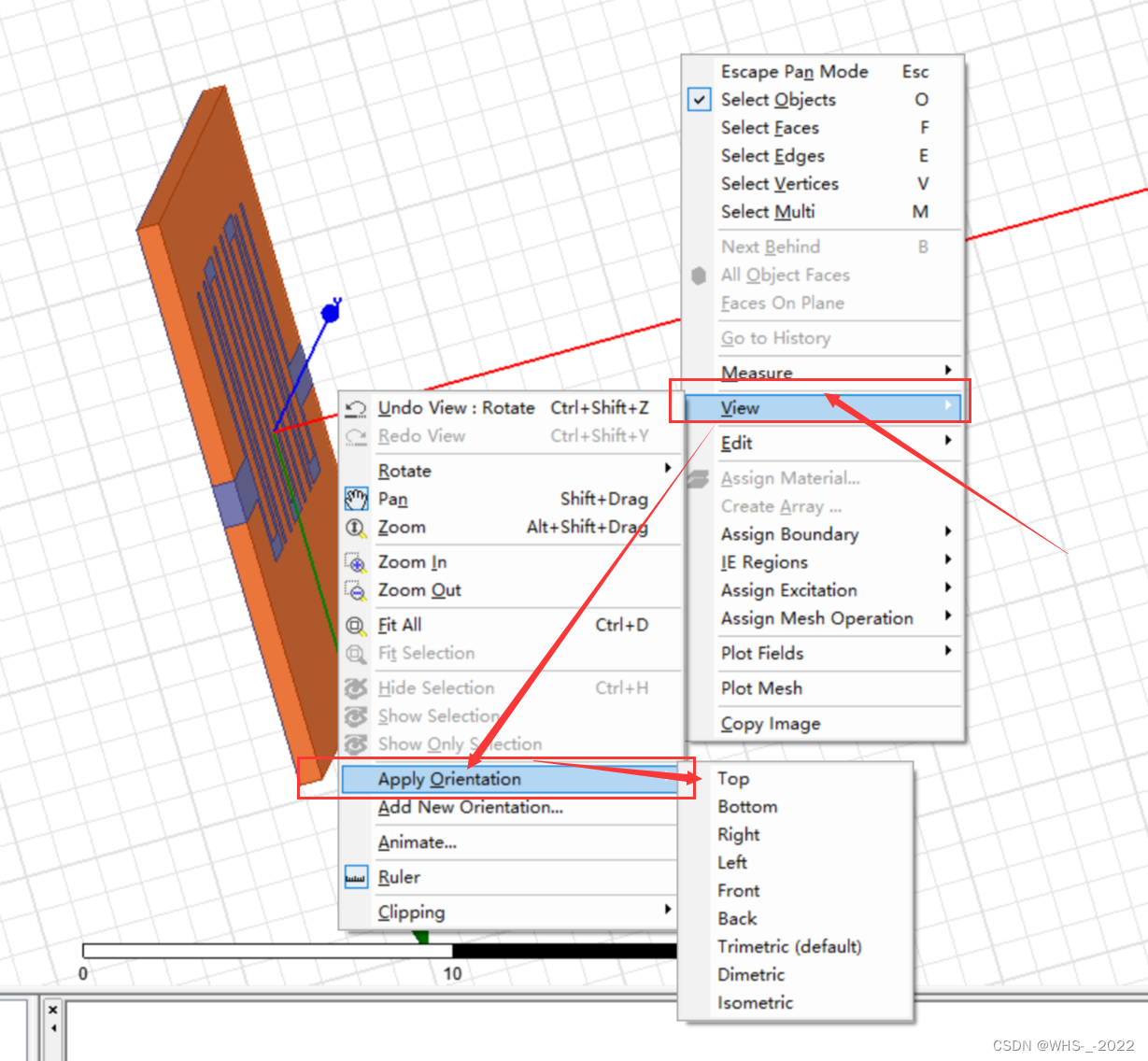
Task: Expand the Assign Boundary submenu
Action: pyautogui.click(x=824, y=534)
